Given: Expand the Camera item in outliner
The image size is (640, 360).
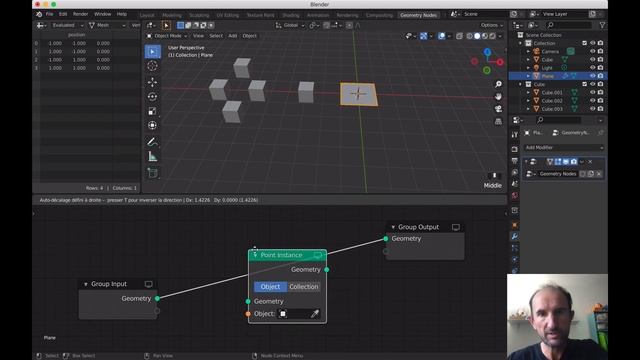Looking at the screenshot, I should coord(529,51).
